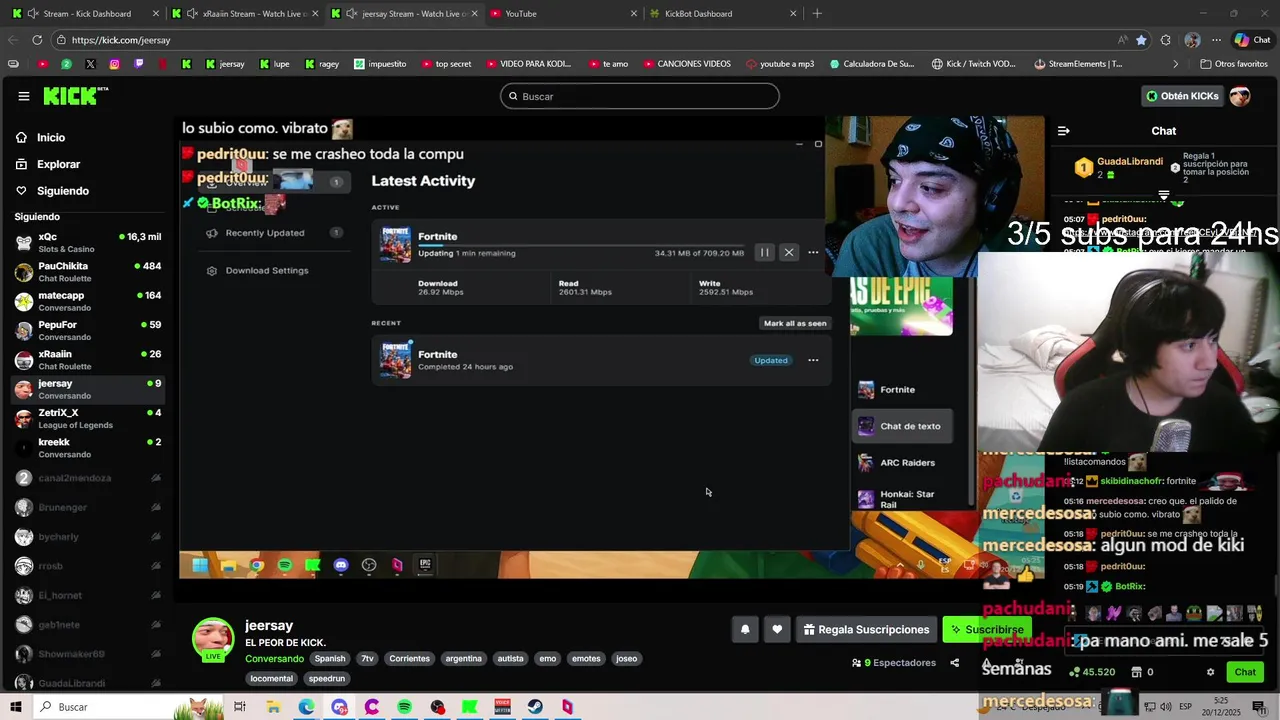Viewport: 1280px width, 720px height.
Task: Open 'CANCIONES VIDEOS' bookmark
Action: tap(686, 64)
